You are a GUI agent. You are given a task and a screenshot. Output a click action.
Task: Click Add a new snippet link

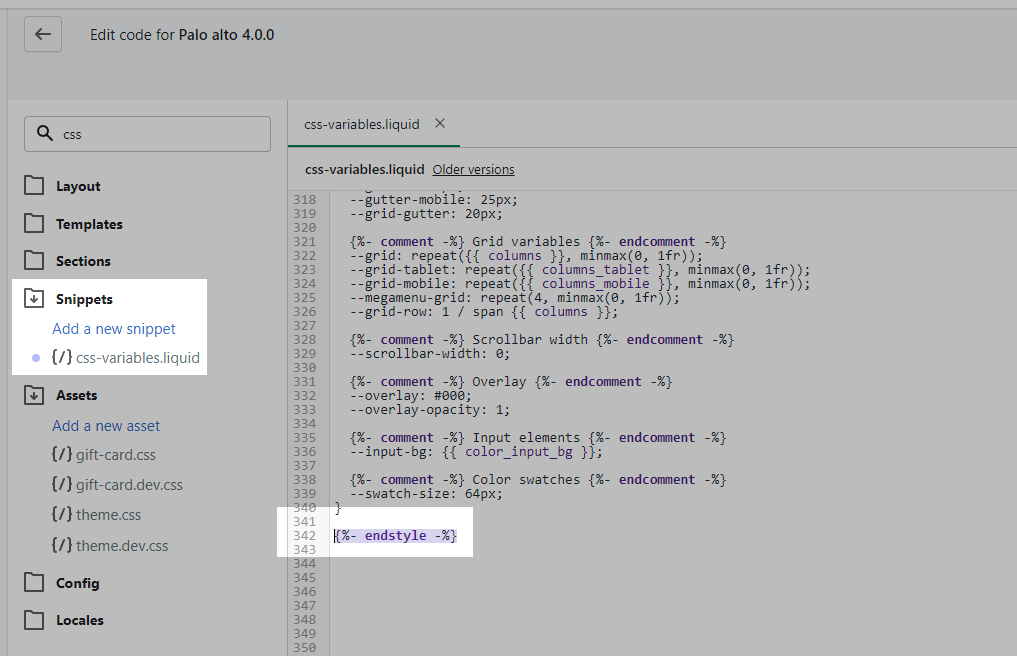pyautogui.click(x=114, y=329)
